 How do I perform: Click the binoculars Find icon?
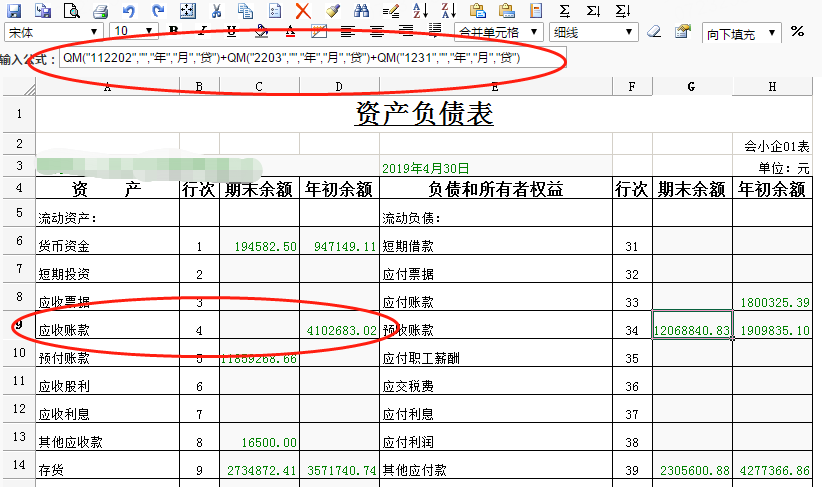[361, 10]
